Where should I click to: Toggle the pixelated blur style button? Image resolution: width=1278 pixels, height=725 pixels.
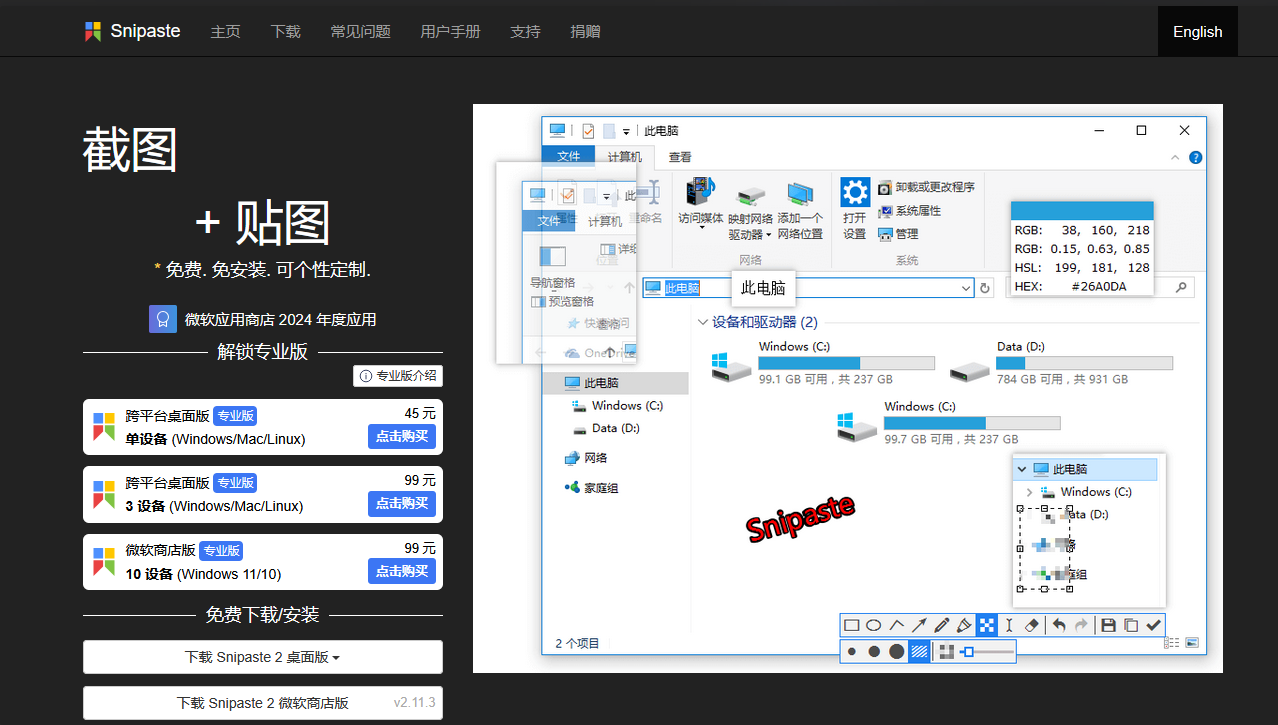[946, 652]
